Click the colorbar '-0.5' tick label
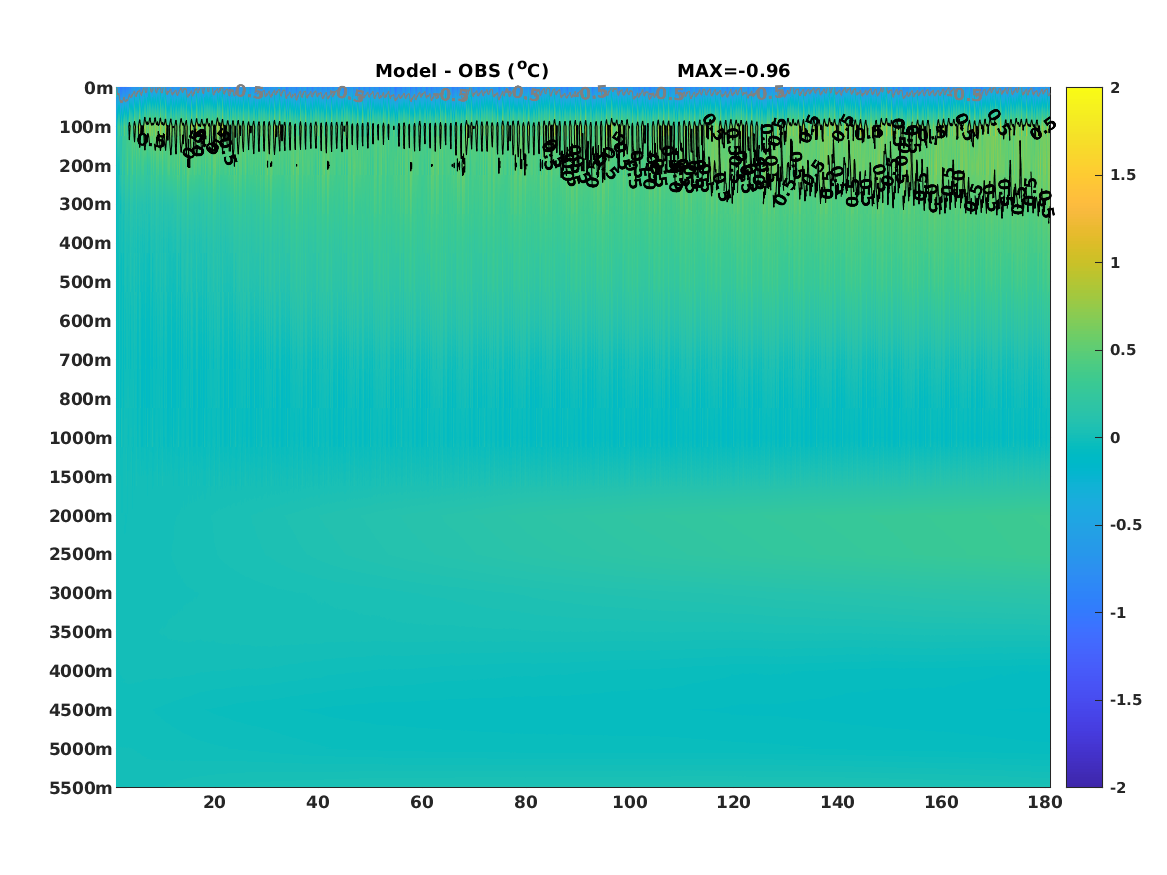Viewport: 1167px width, 875px height. [1126, 525]
